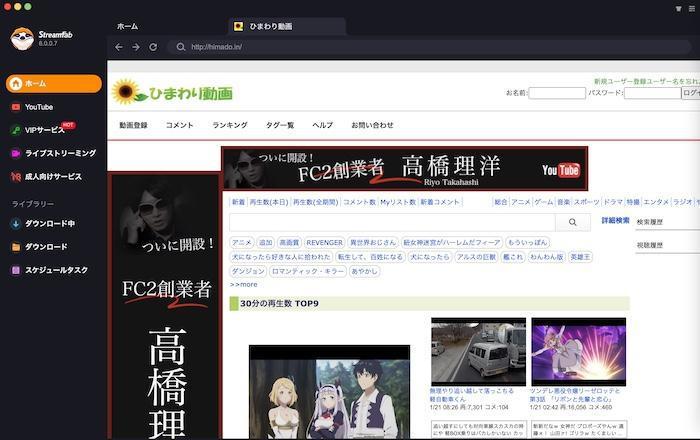Click the ダウンロード folder icon
Screen dimensions: 700x440
[x=16, y=247]
